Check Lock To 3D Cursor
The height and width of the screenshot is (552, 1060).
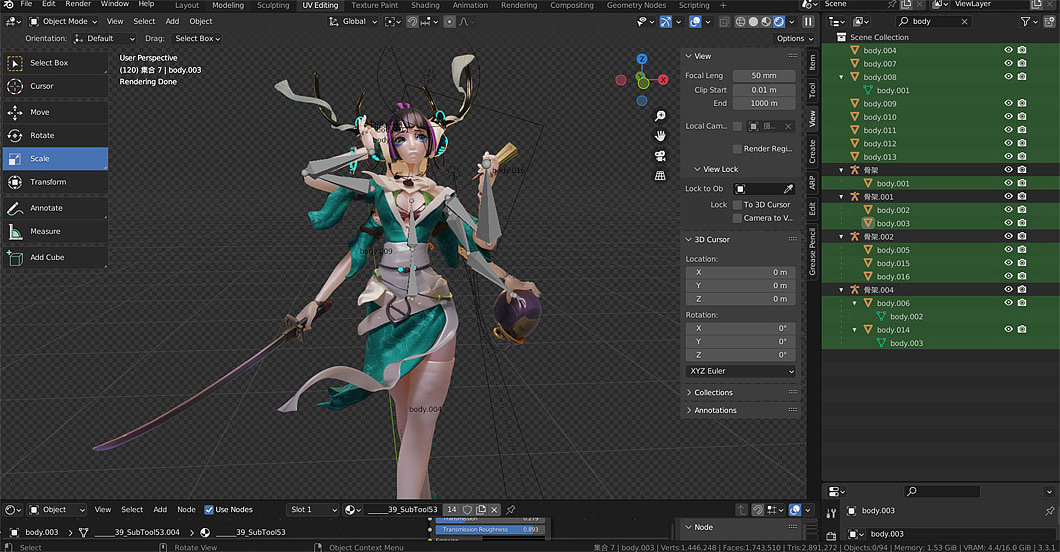pyautogui.click(x=738, y=205)
